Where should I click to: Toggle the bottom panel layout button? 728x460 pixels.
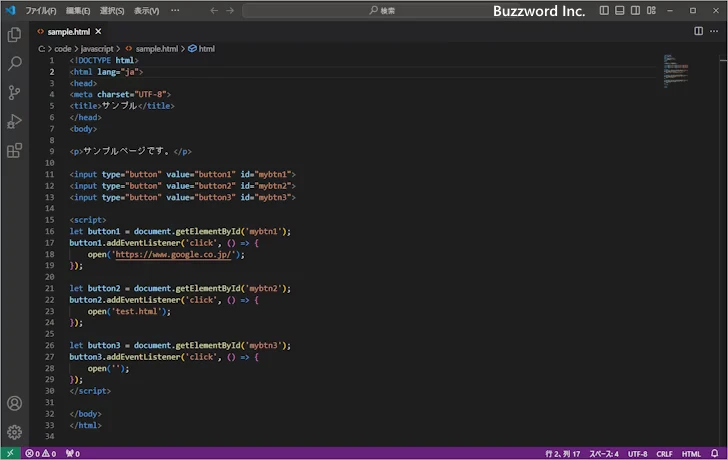click(620, 10)
